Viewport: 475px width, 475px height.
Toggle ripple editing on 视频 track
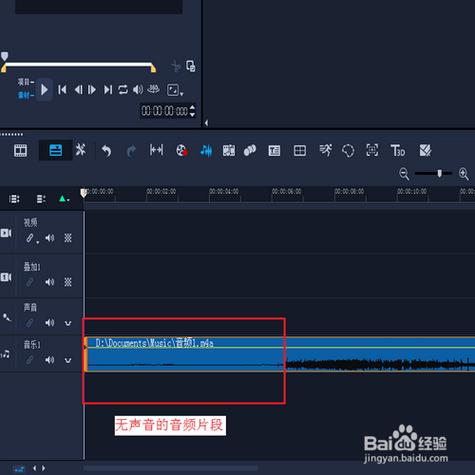click(x=30, y=238)
